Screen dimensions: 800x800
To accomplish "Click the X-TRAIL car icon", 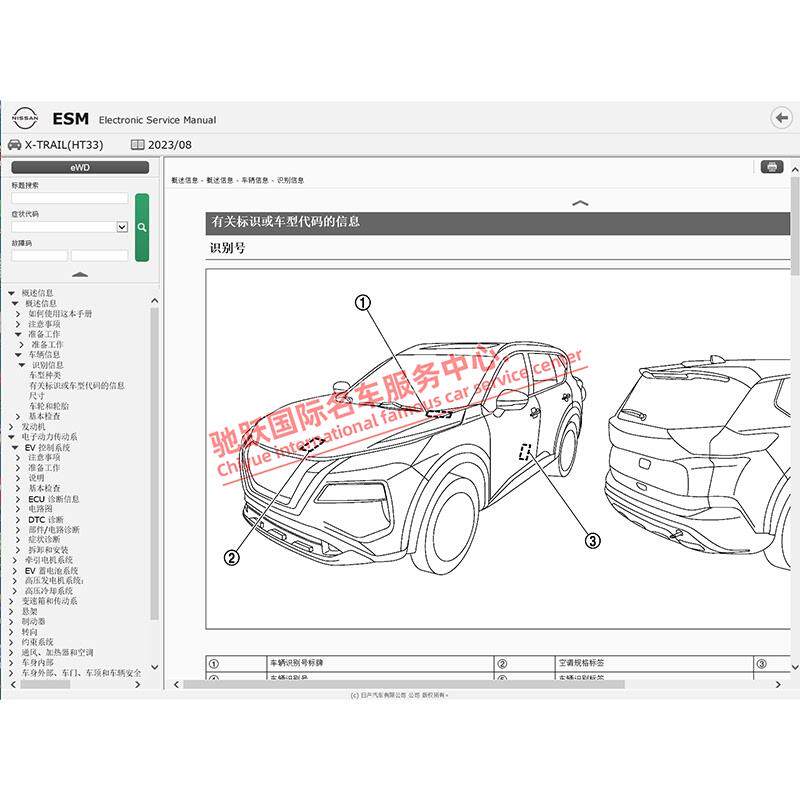I will click(14, 145).
